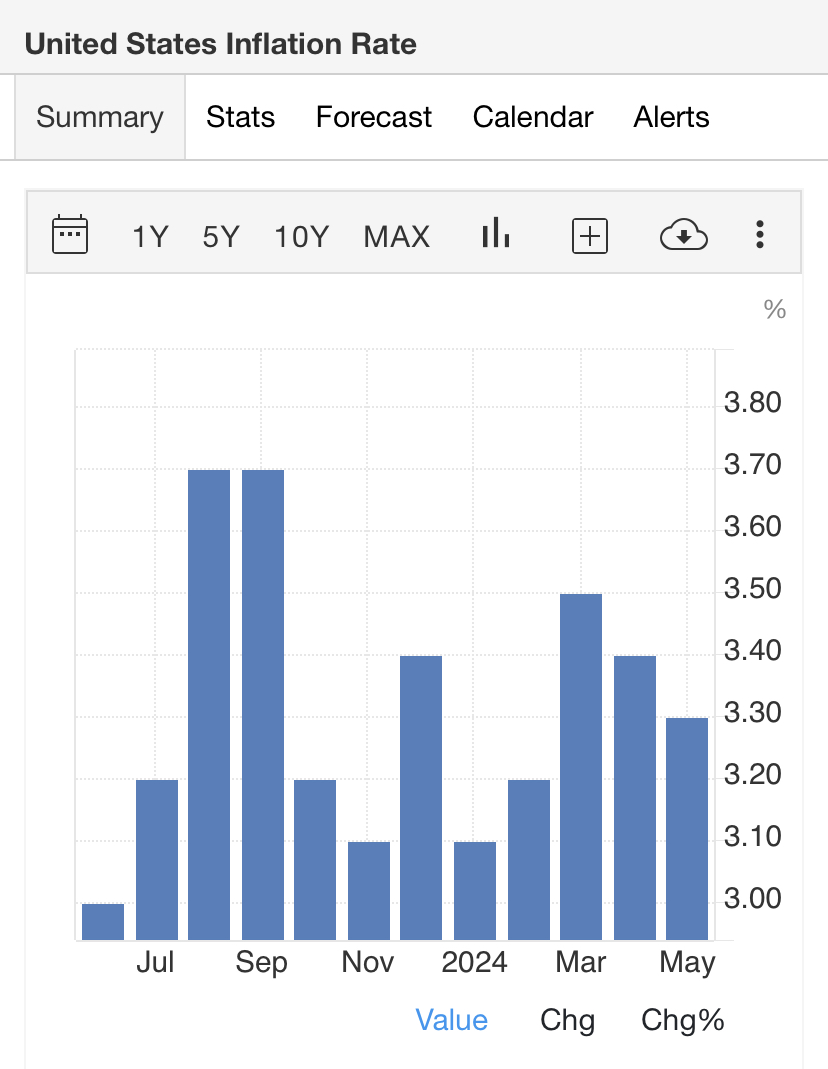Screen dimensions: 828x1069
Task: Select the 5Y time range
Action: tap(221, 237)
